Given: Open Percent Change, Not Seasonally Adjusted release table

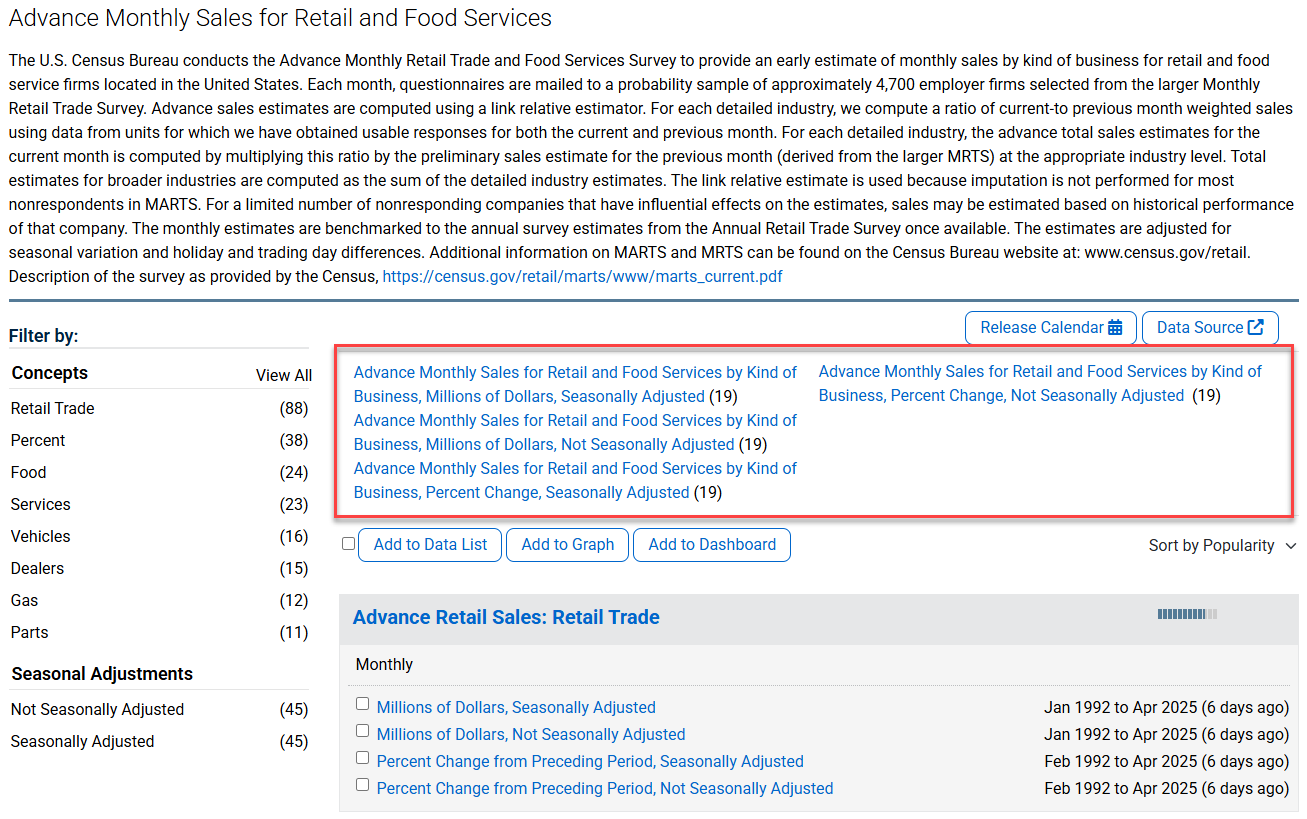Looking at the screenshot, I should 1040,383.
